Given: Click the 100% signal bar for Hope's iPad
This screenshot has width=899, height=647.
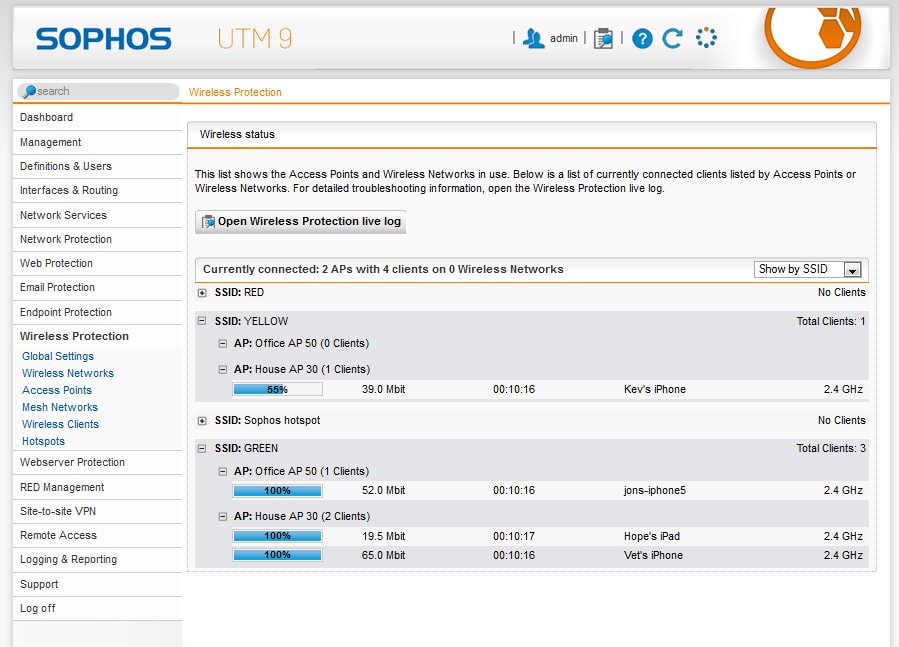Looking at the screenshot, I should 277,536.
